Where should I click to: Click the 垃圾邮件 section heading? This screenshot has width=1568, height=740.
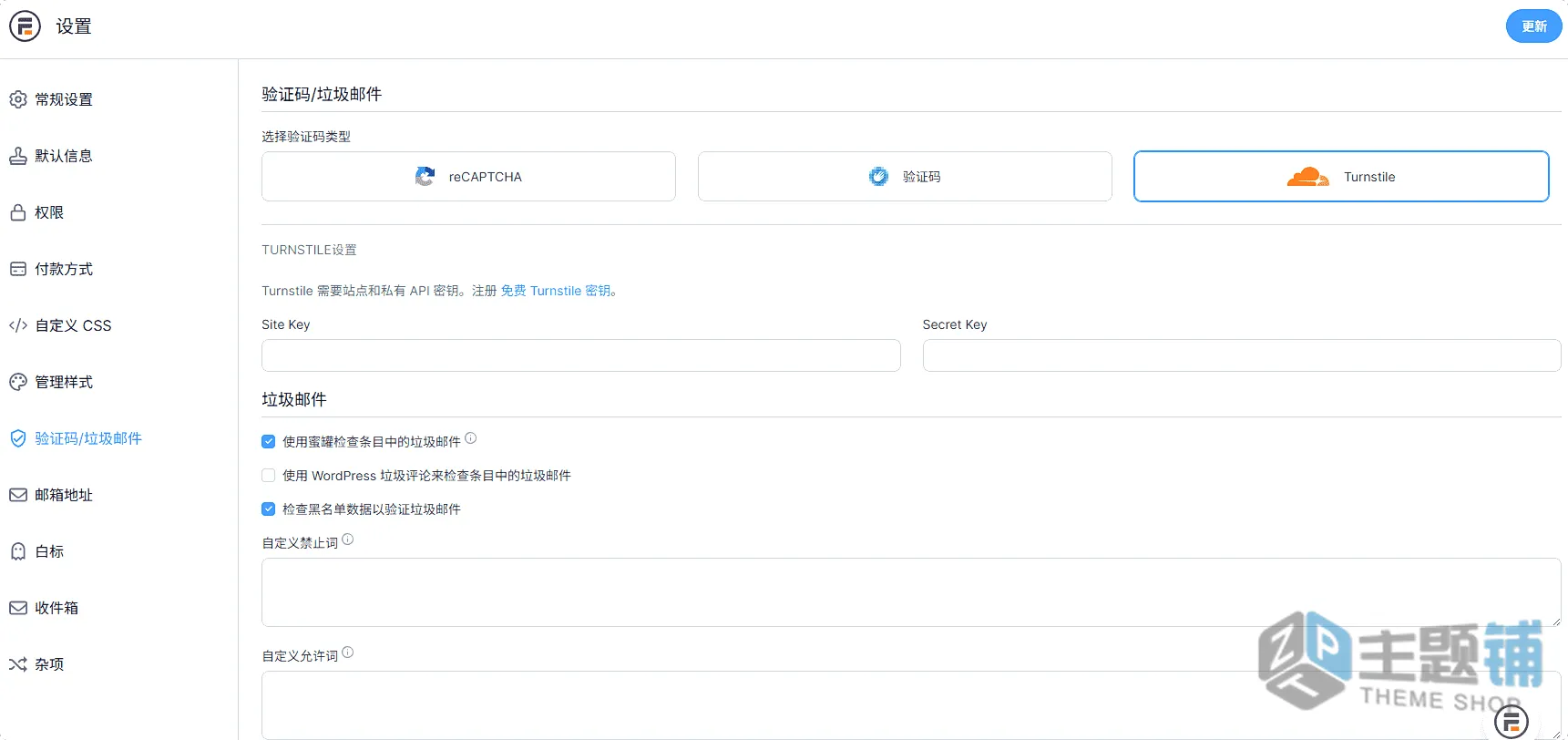294,399
